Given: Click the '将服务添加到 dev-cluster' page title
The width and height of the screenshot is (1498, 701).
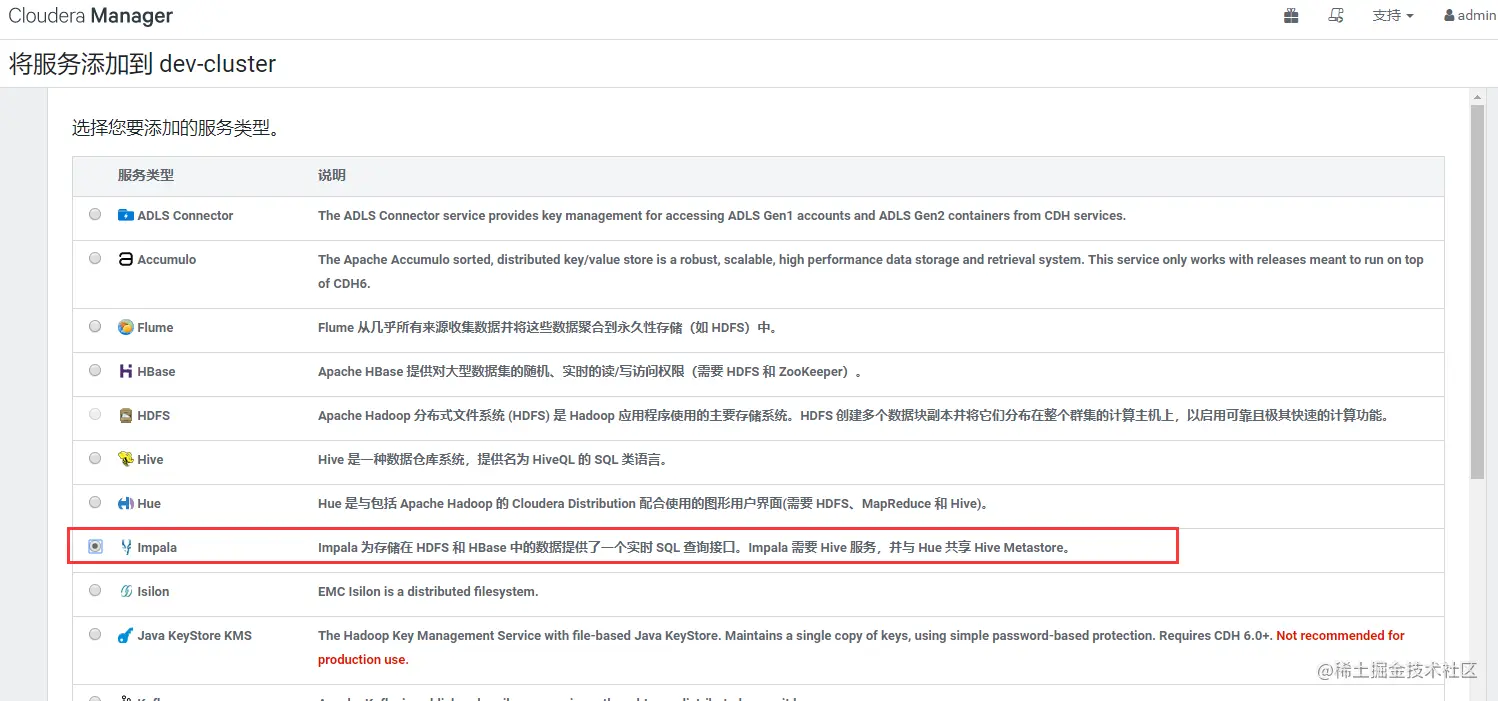Looking at the screenshot, I should 142,64.
